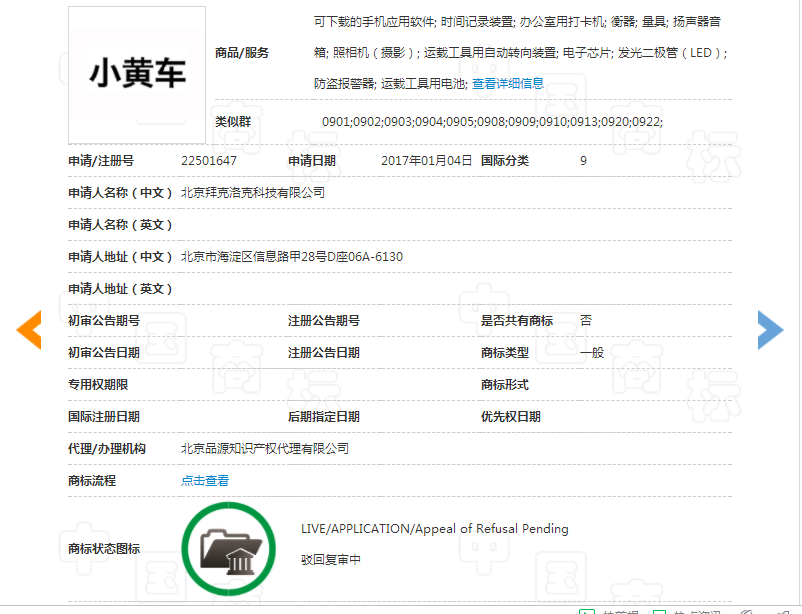Select international class value 9
802x614 pixels.
[583, 161]
